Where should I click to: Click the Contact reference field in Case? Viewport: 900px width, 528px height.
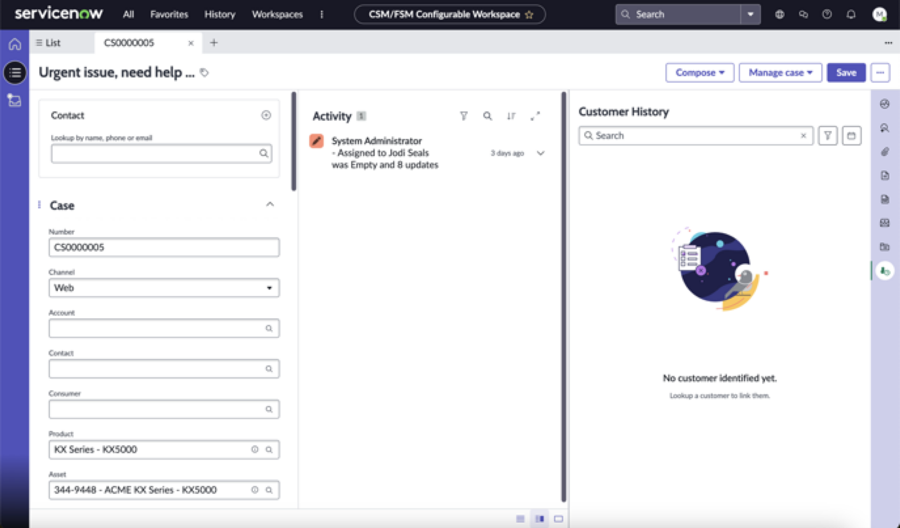click(x=164, y=368)
